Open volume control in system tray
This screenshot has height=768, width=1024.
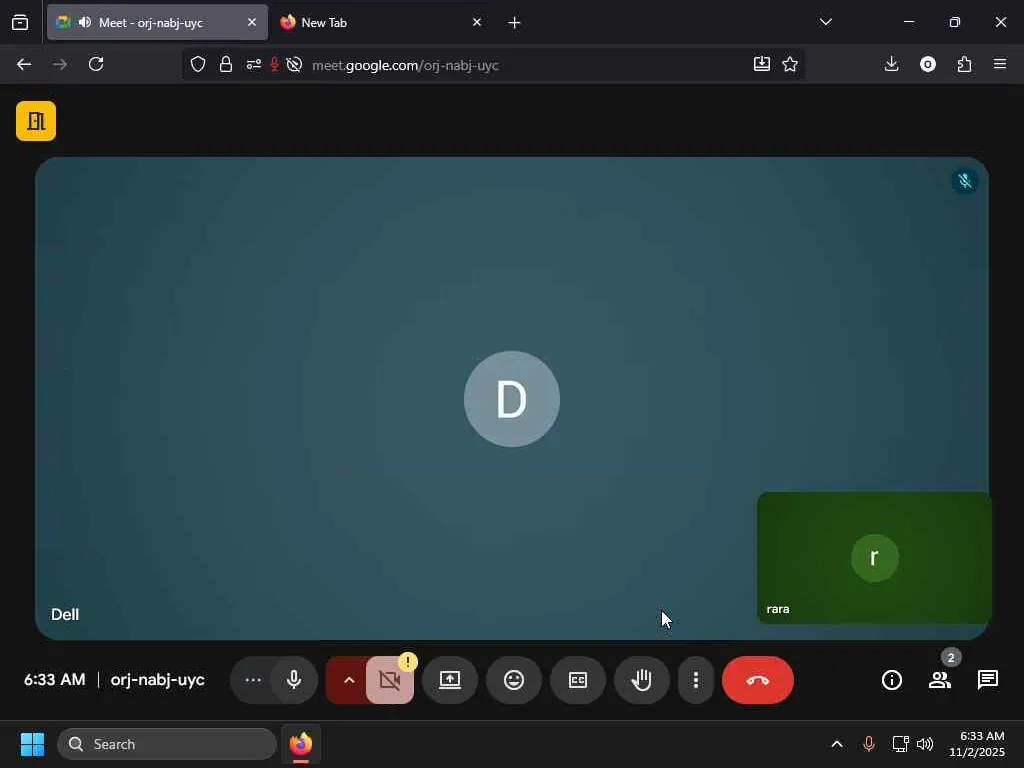pos(925,744)
